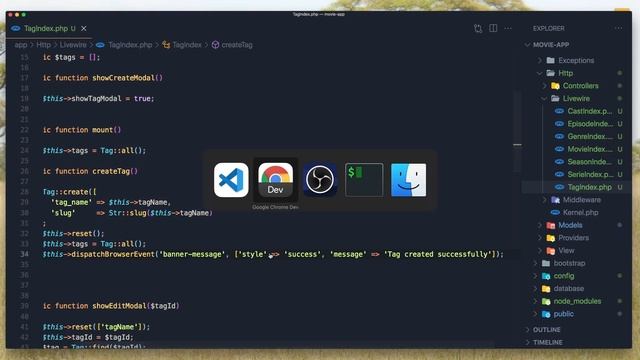Expand the OUTLINE section
This screenshot has height=360, width=640.
point(546,330)
